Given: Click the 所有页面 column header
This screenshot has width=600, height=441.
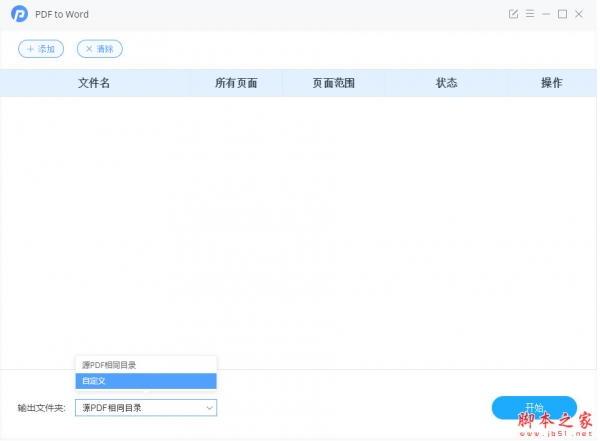Looking at the screenshot, I should tap(236, 83).
